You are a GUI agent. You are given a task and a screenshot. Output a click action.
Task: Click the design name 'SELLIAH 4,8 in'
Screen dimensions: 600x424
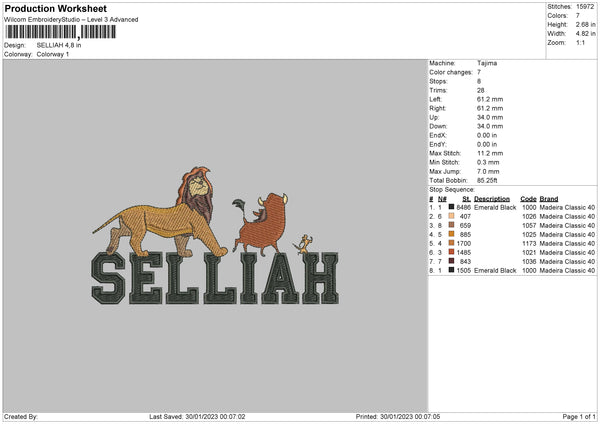point(59,45)
